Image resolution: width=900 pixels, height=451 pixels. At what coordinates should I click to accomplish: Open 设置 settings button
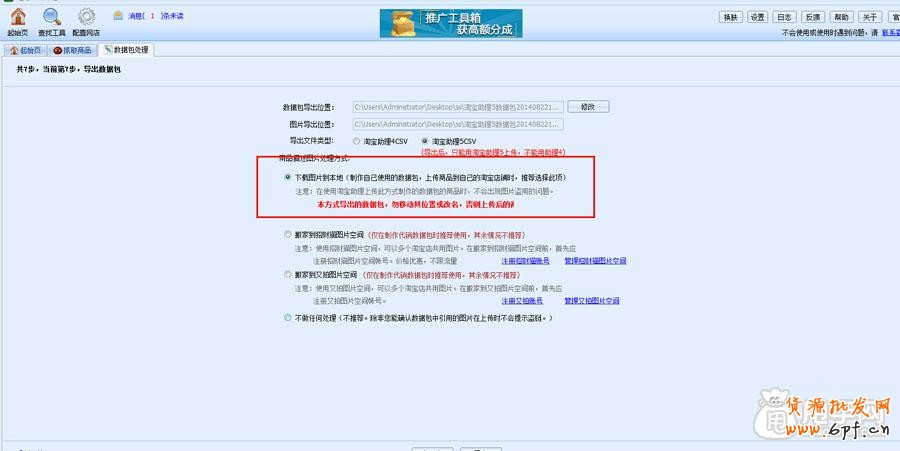(758, 17)
